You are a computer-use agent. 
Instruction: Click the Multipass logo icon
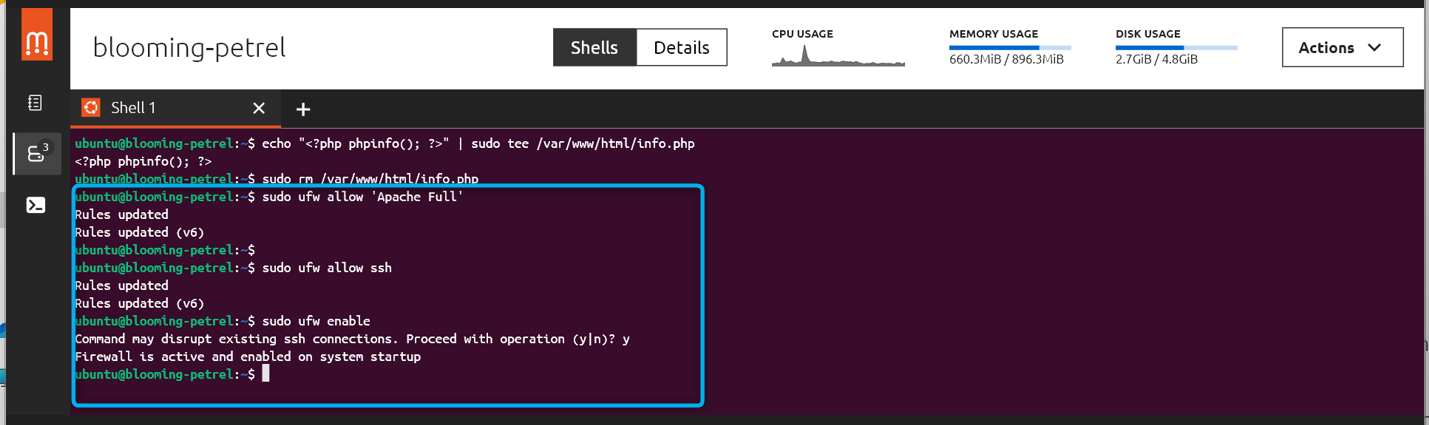coord(36,42)
